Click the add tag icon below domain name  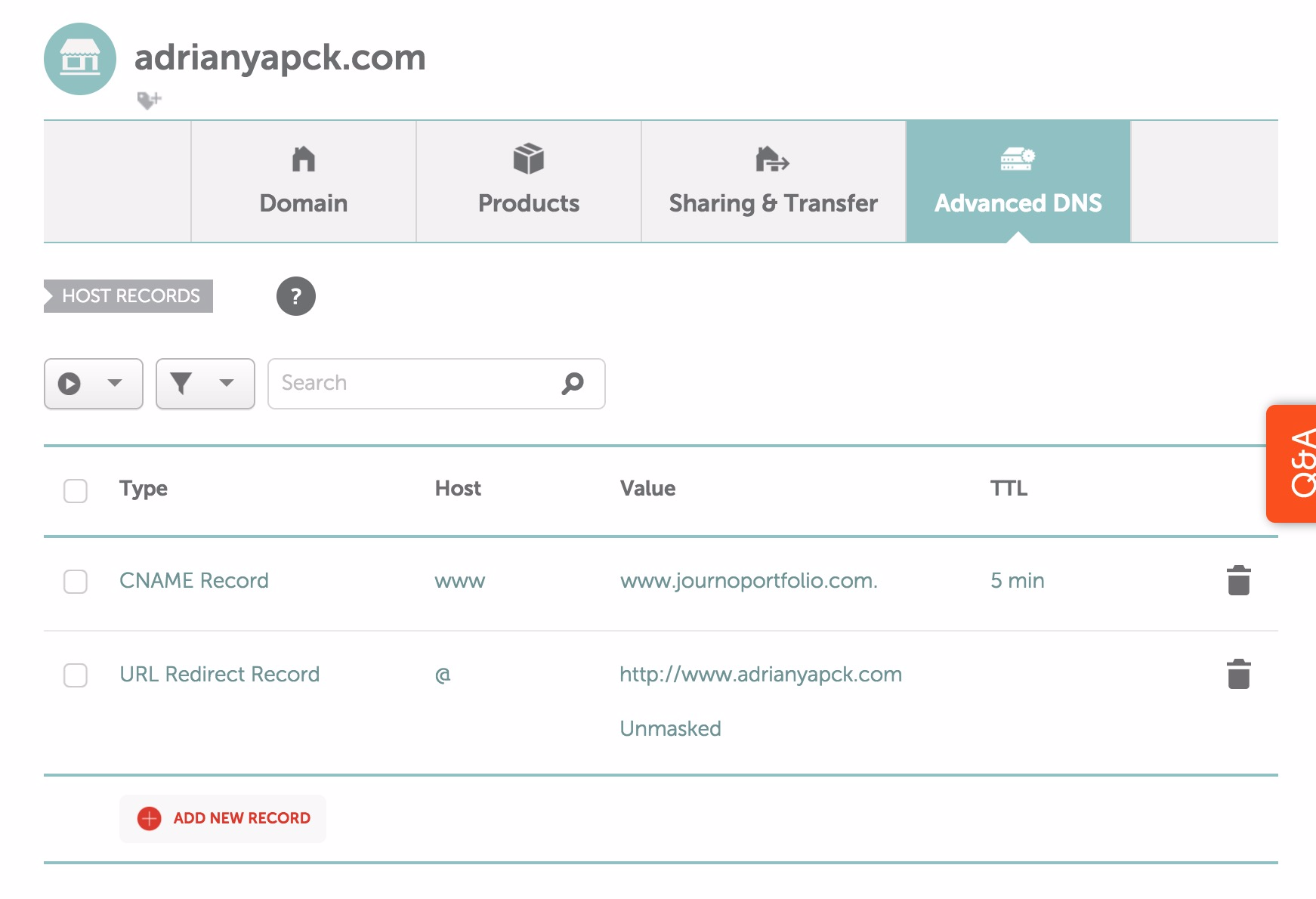[x=150, y=100]
